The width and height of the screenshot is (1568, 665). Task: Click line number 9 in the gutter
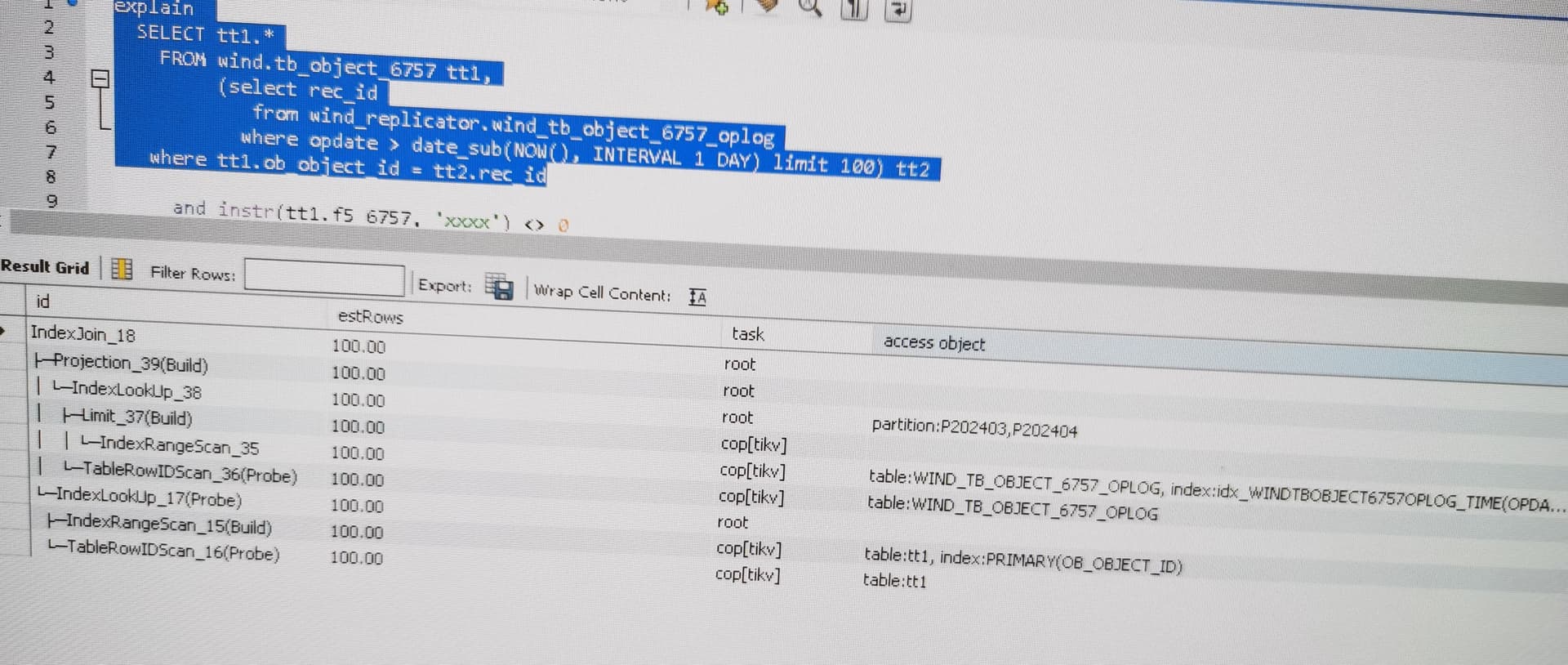51,201
